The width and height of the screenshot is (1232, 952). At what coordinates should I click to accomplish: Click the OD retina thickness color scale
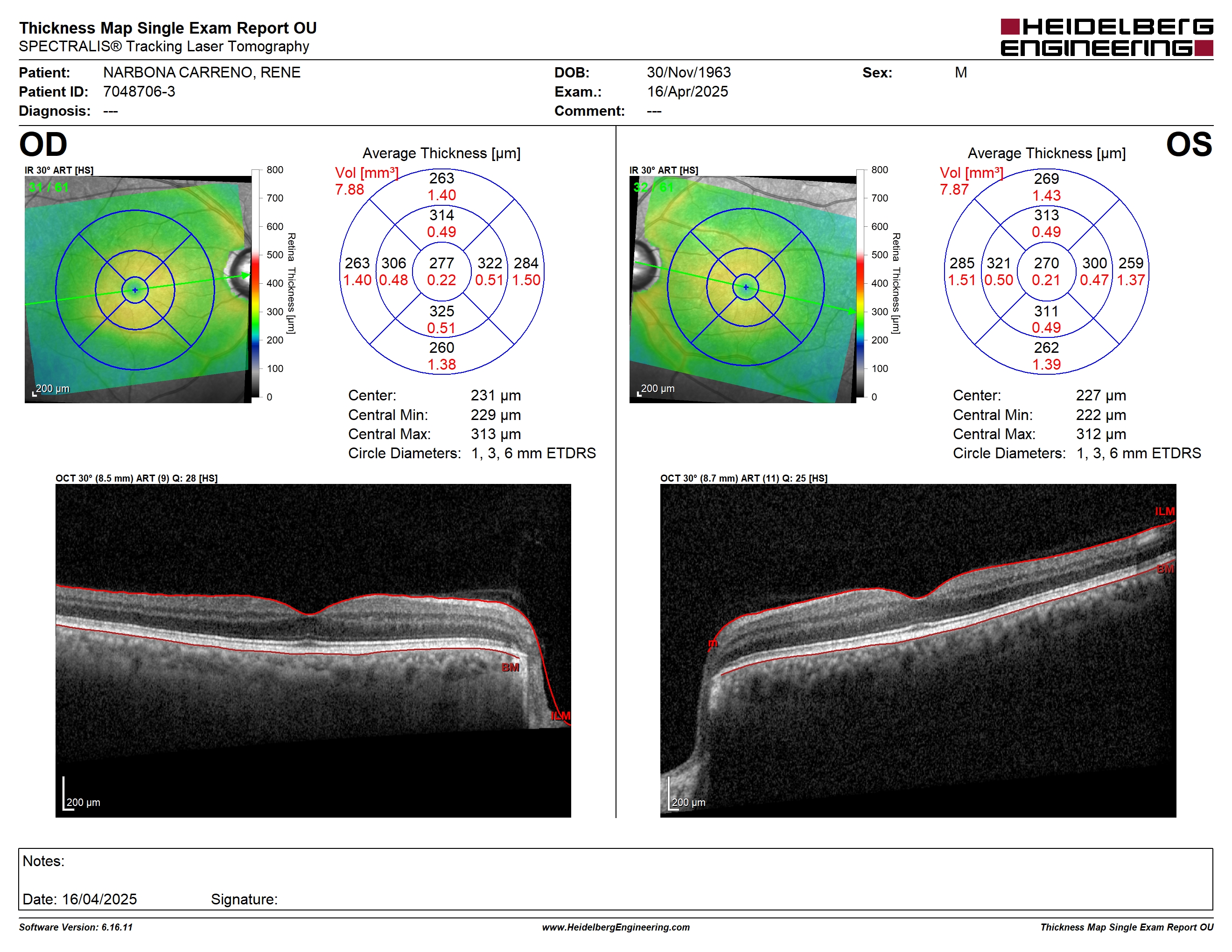pyautogui.click(x=256, y=283)
